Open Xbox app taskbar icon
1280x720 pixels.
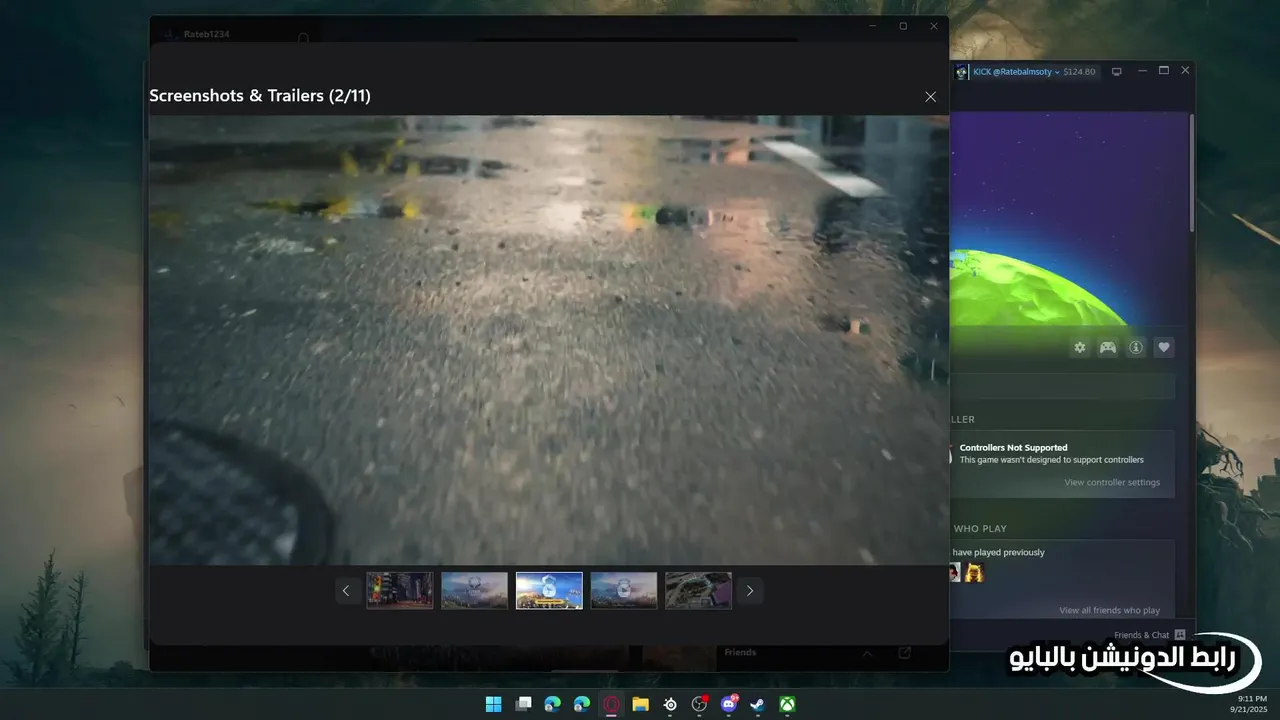[x=788, y=704]
